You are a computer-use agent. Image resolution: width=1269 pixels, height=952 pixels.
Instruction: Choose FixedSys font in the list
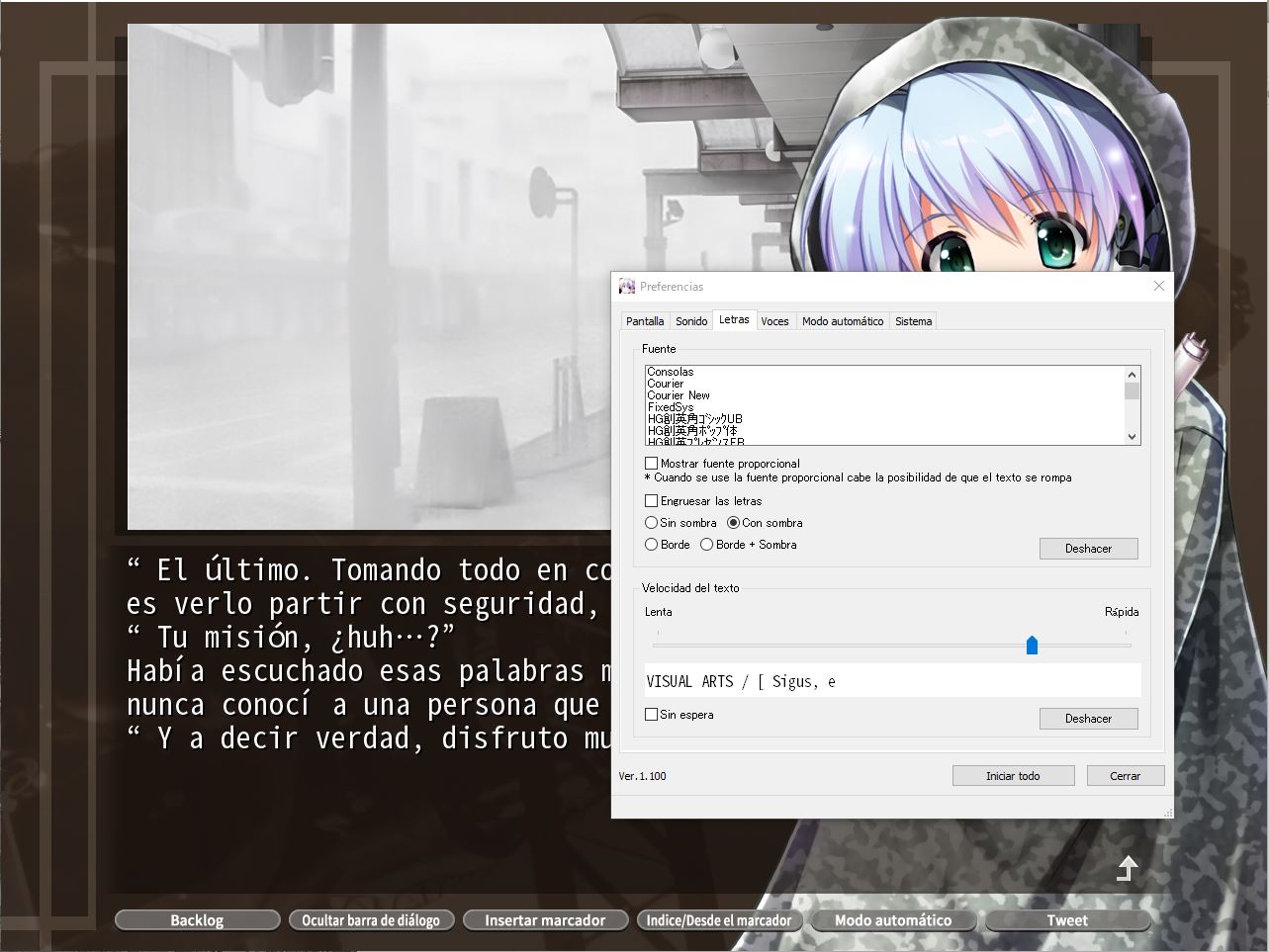click(x=884, y=407)
